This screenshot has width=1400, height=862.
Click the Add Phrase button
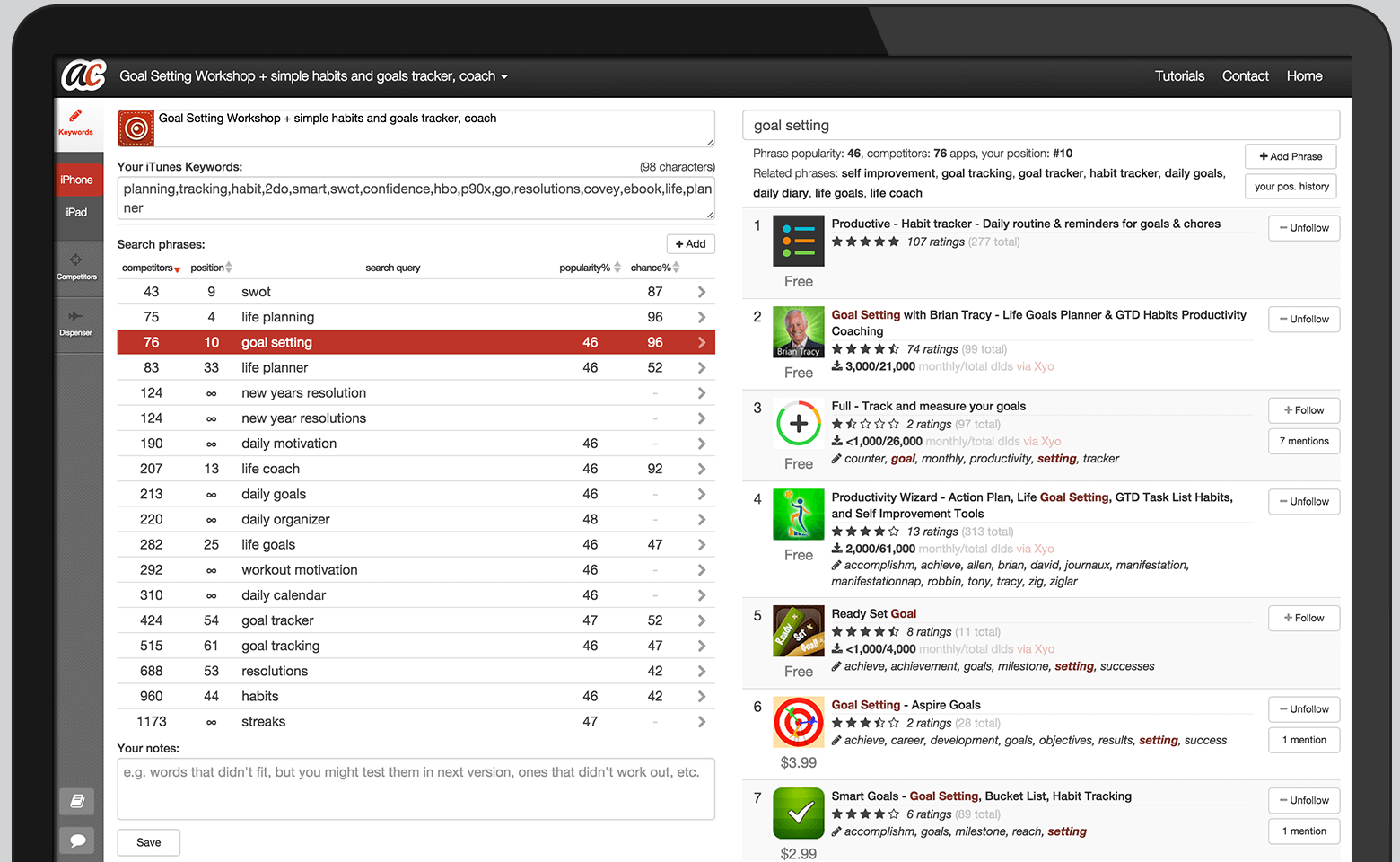1291,156
